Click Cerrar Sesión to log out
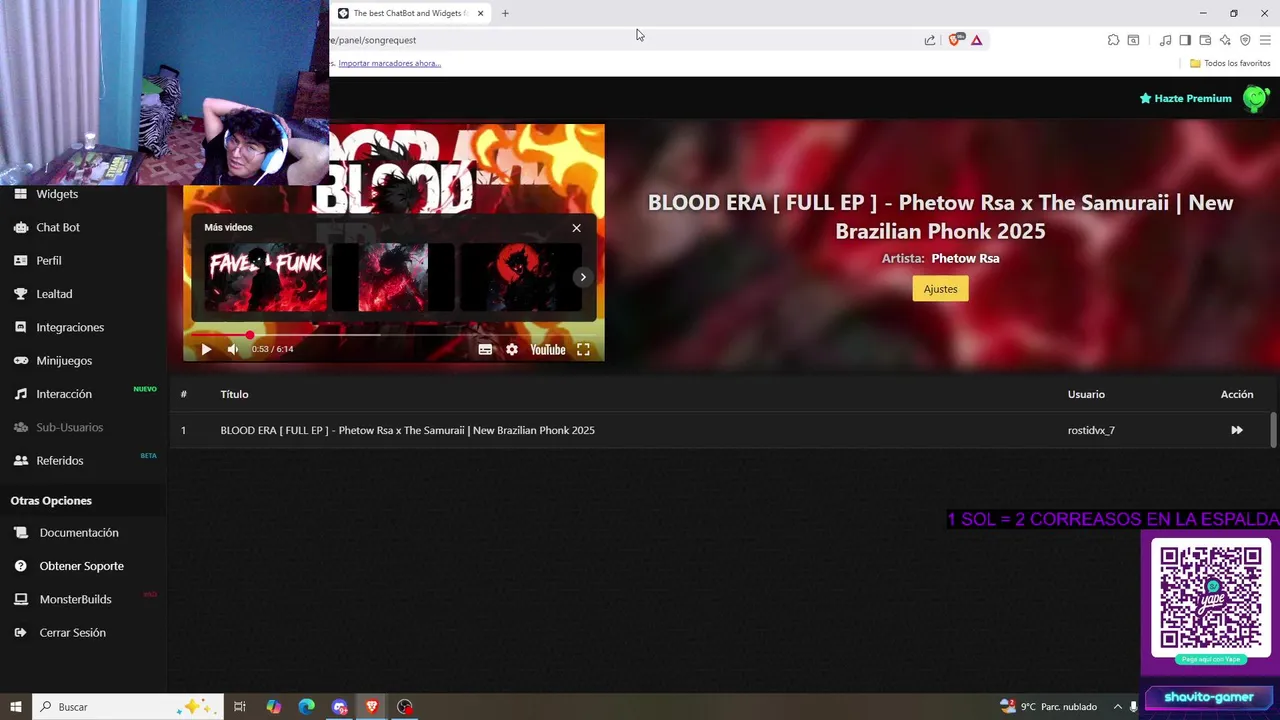The image size is (1280, 720). tap(72, 633)
